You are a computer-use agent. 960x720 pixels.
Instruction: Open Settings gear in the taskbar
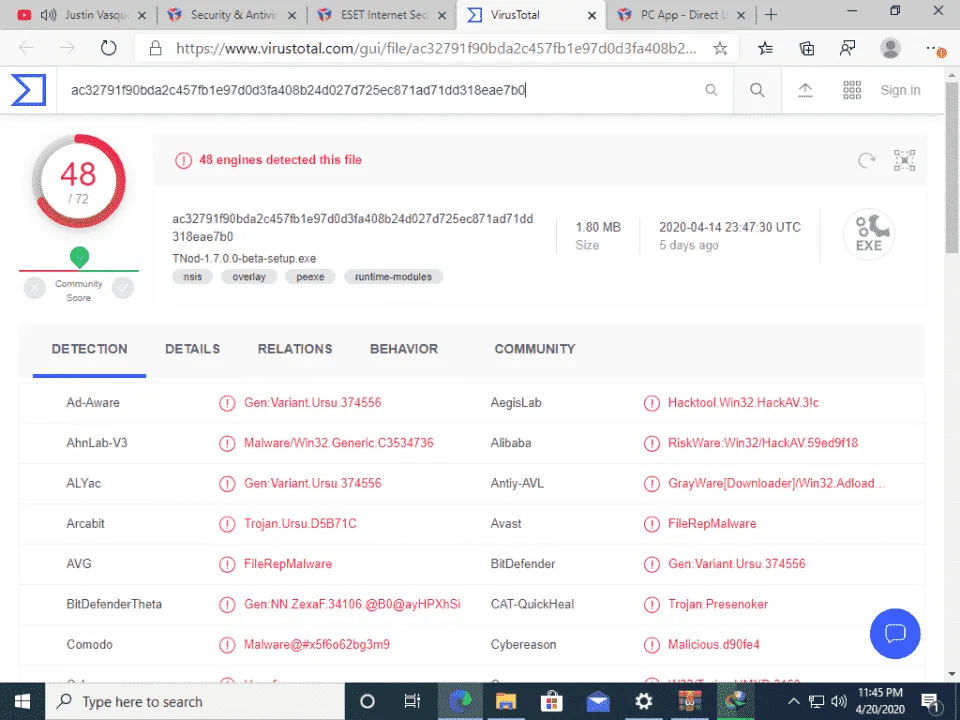[x=643, y=702]
